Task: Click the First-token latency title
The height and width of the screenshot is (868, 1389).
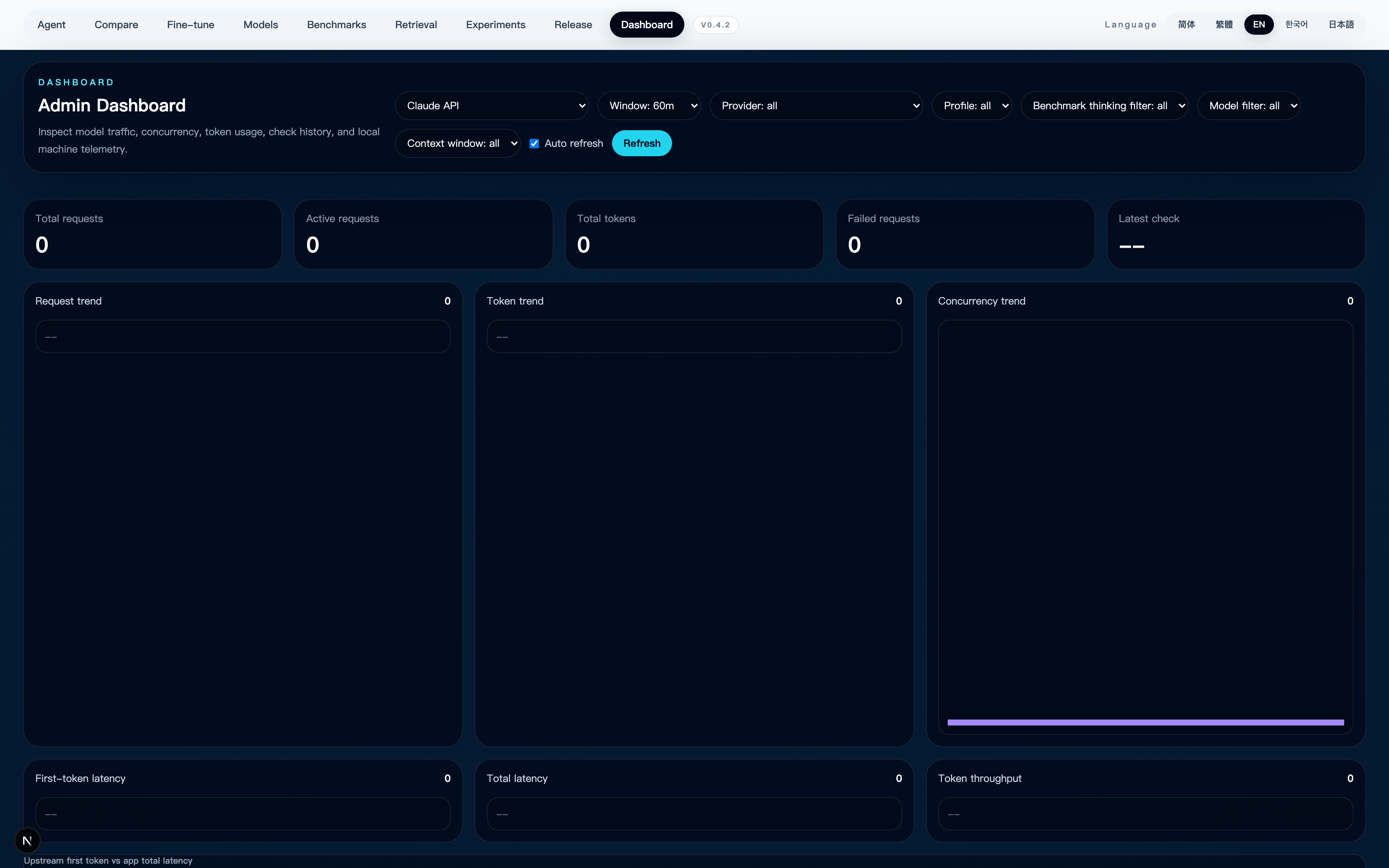Action: [x=80, y=778]
